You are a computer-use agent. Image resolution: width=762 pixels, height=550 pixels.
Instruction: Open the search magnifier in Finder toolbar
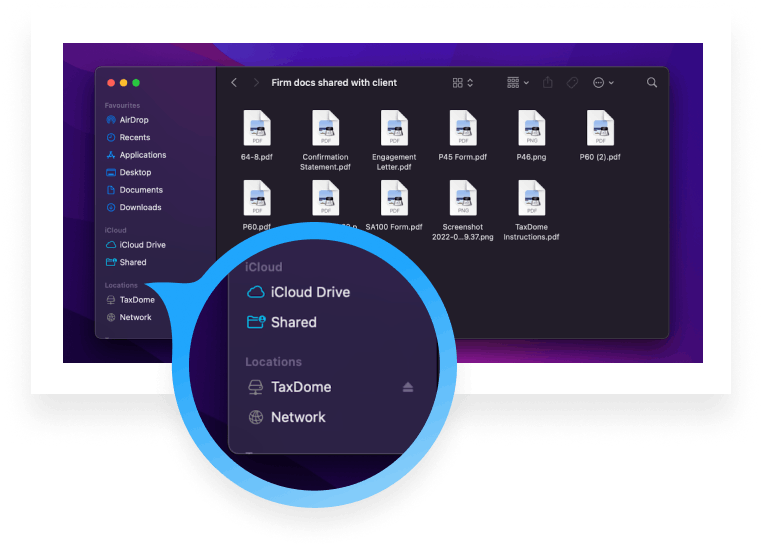pos(652,83)
